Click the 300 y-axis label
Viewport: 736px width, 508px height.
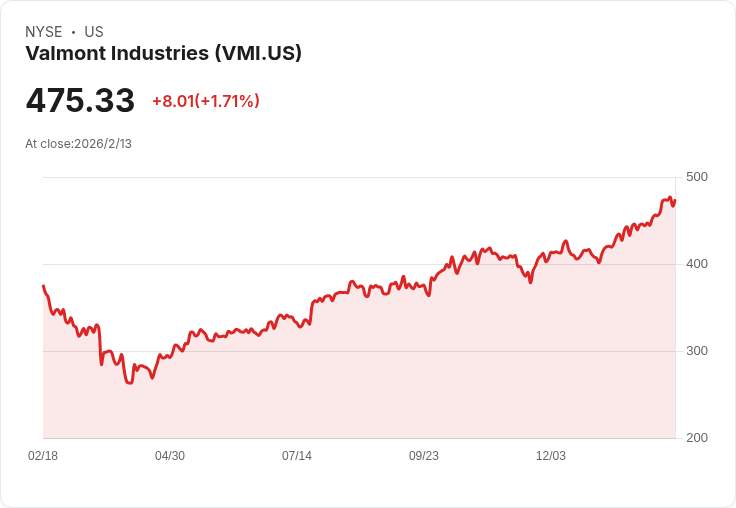tap(697, 351)
